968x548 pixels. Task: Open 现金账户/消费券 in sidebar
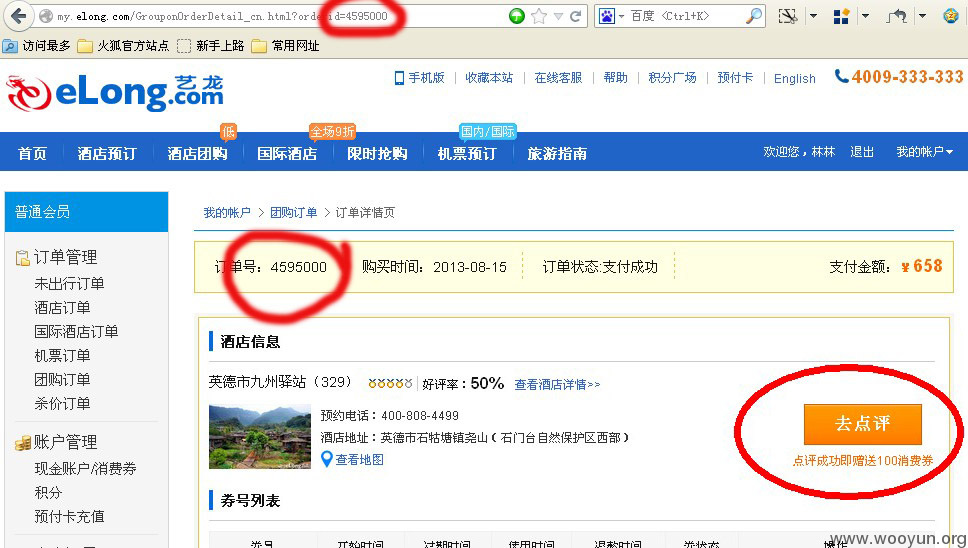pos(86,469)
